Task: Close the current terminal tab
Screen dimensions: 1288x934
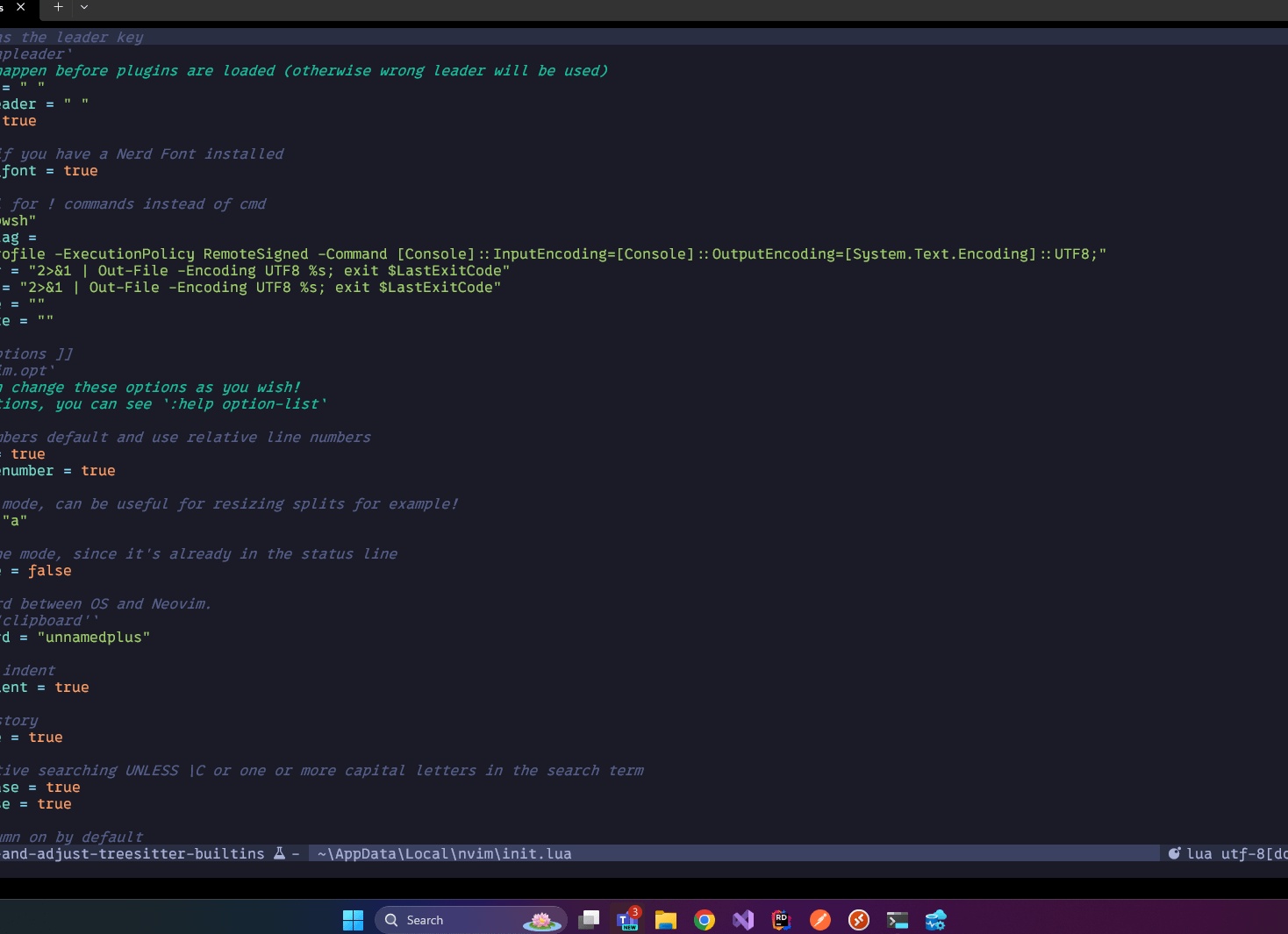Action: [20, 7]
